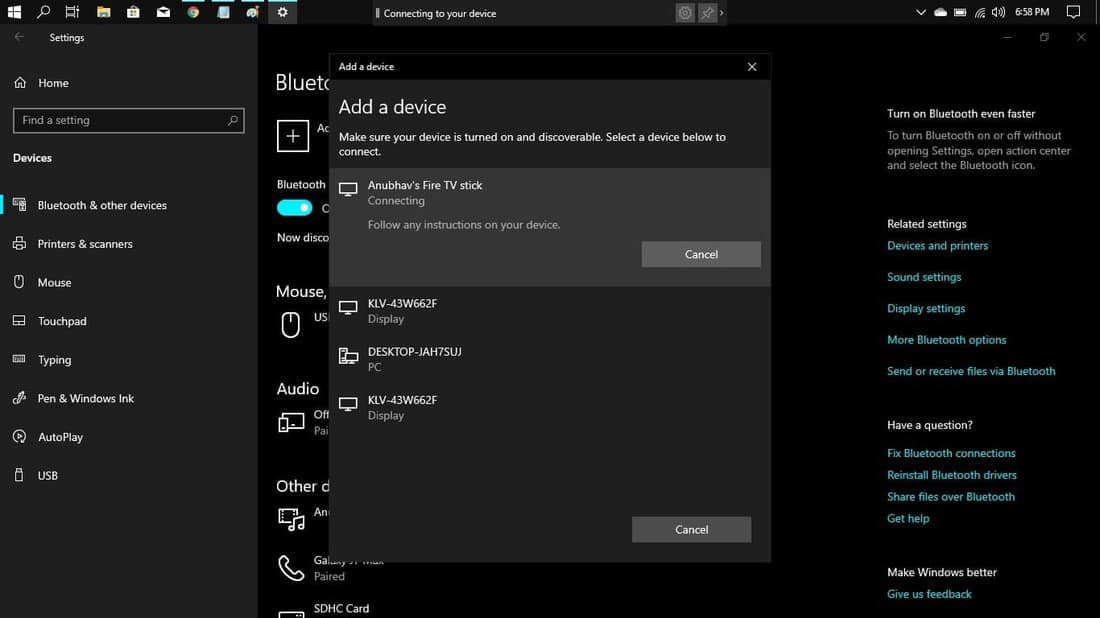Cancel connecting to Anubhav's Fire TV stick
The width and height of the screenshot is (1100, 618).
pyautogui.click(x=701, y=254)
